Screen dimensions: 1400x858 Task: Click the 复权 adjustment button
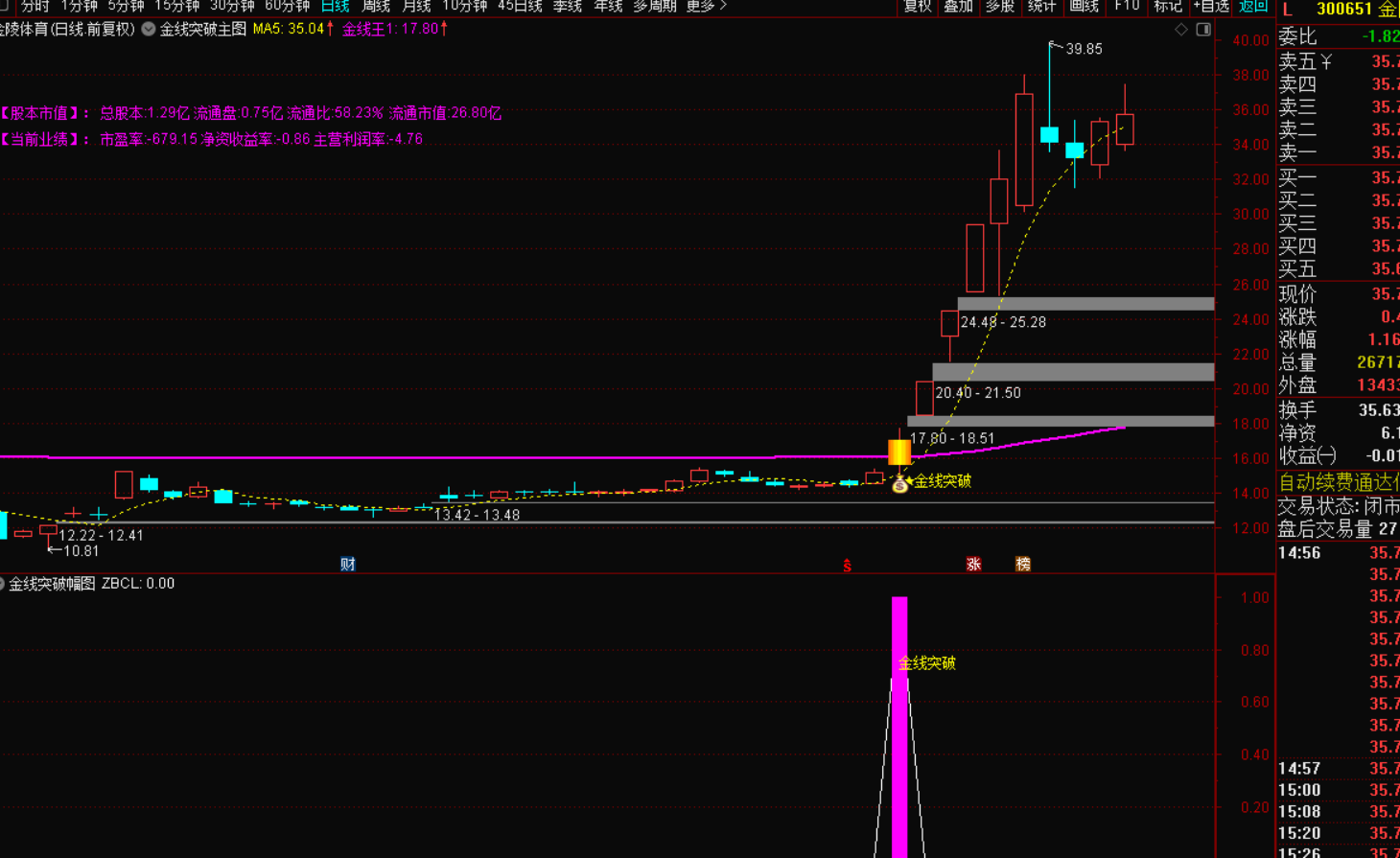click(918, 6)
